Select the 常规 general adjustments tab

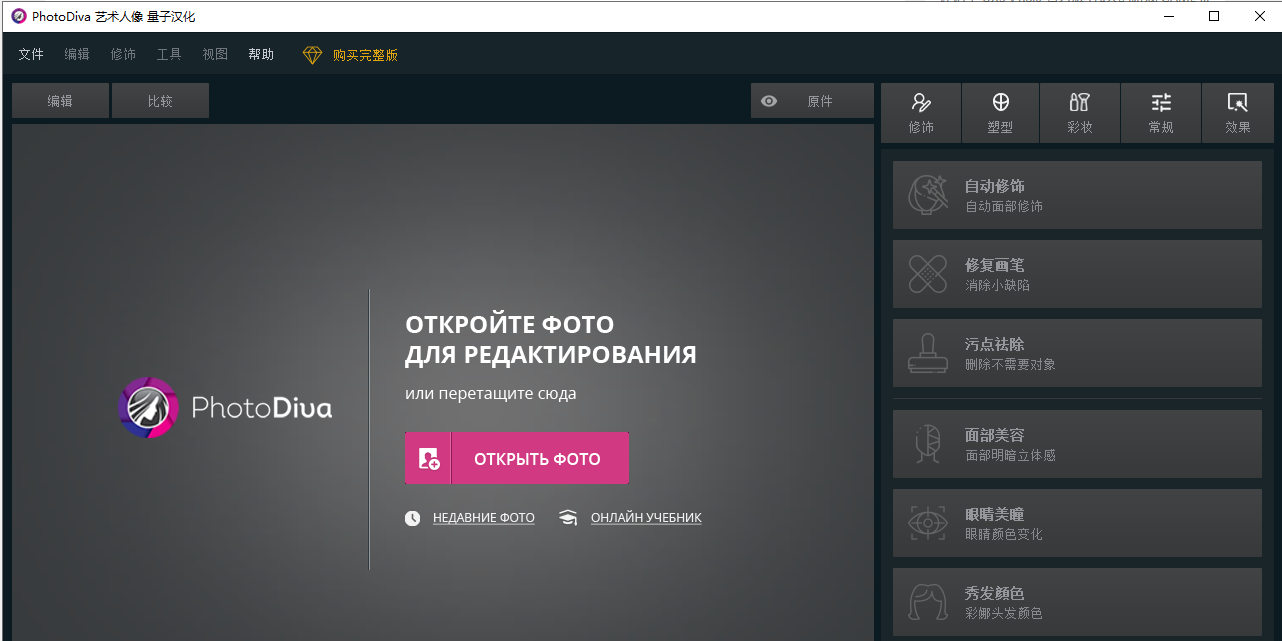tap(1161, 113)
